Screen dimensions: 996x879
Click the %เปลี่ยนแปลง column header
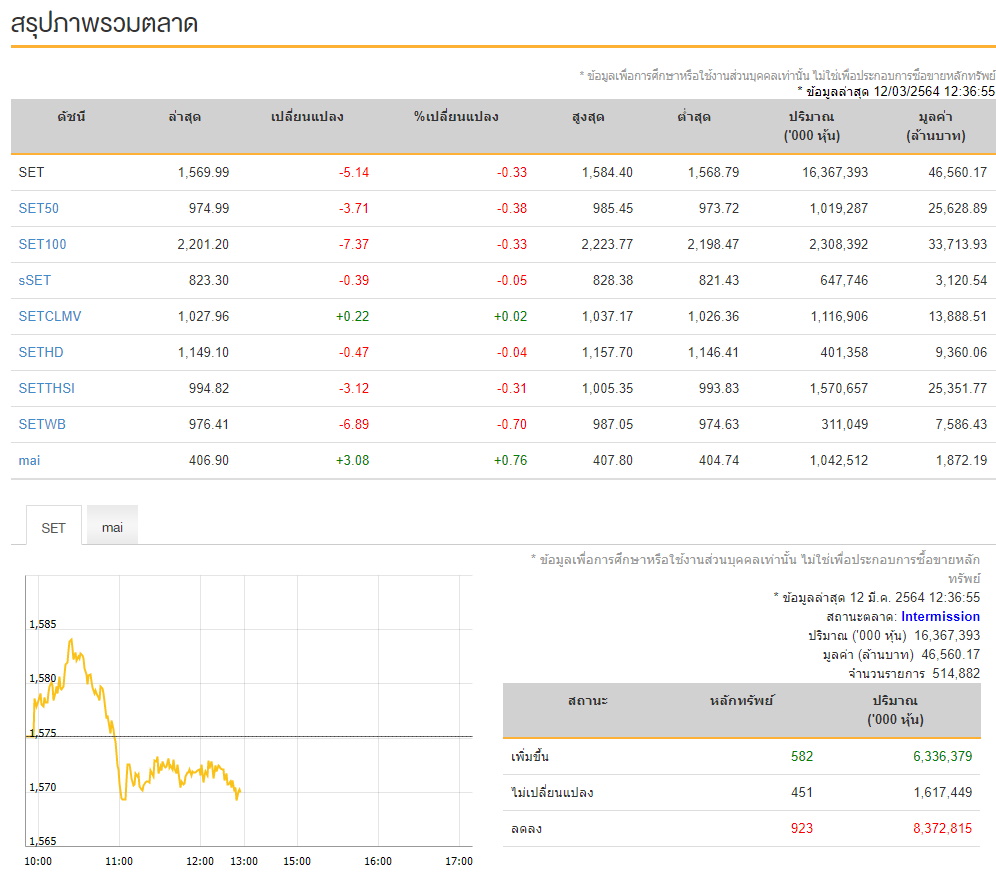click(x=456, y=117)
